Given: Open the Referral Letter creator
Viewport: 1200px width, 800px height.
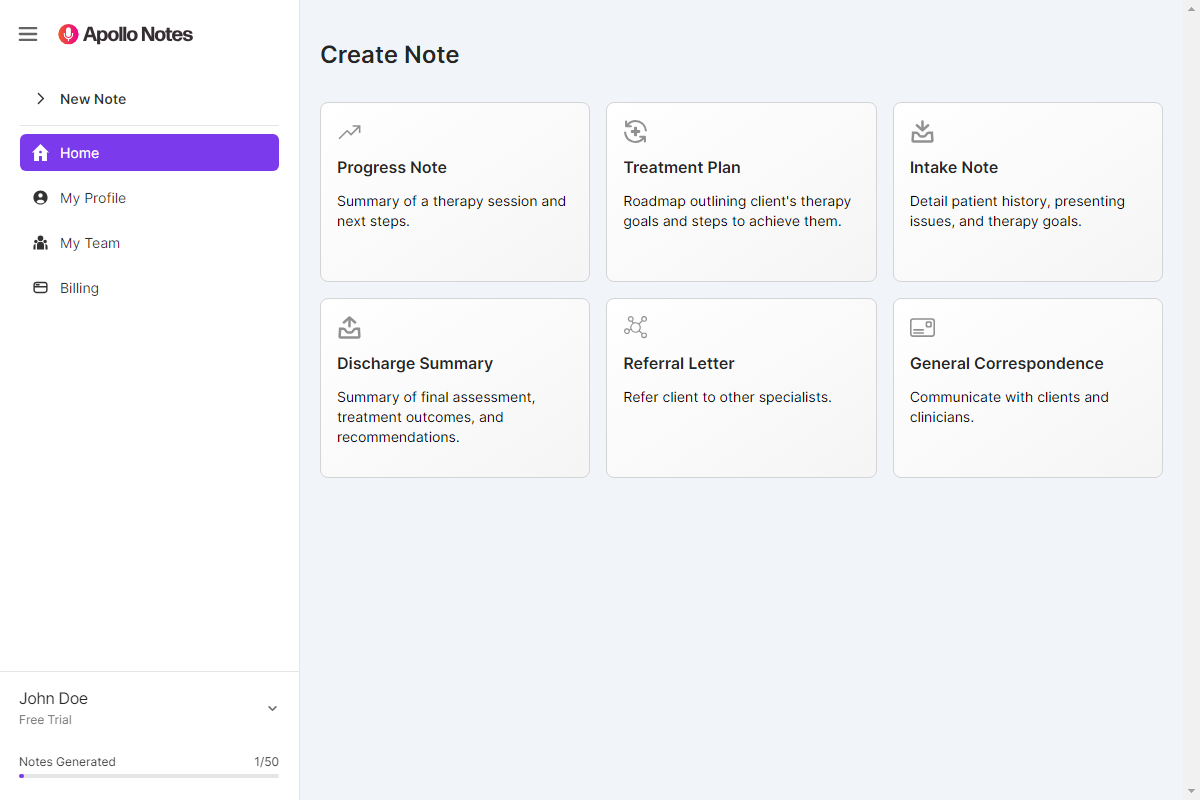Looking at the screenshot, I should 741,388.
